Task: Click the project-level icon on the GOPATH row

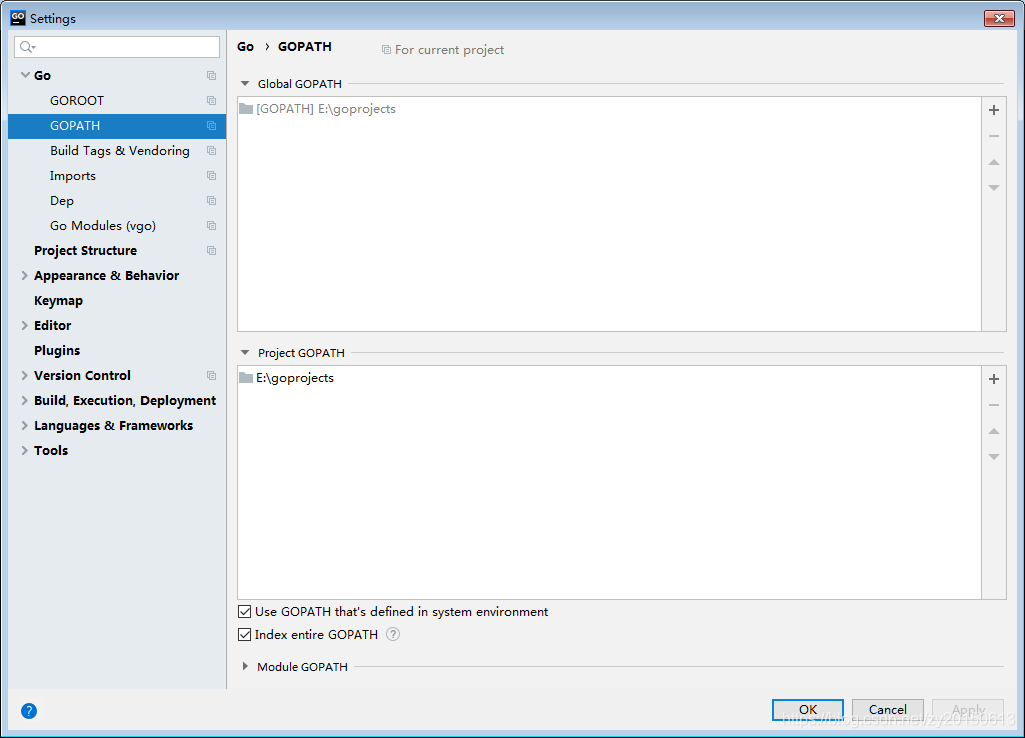Action: coord(211,126)
